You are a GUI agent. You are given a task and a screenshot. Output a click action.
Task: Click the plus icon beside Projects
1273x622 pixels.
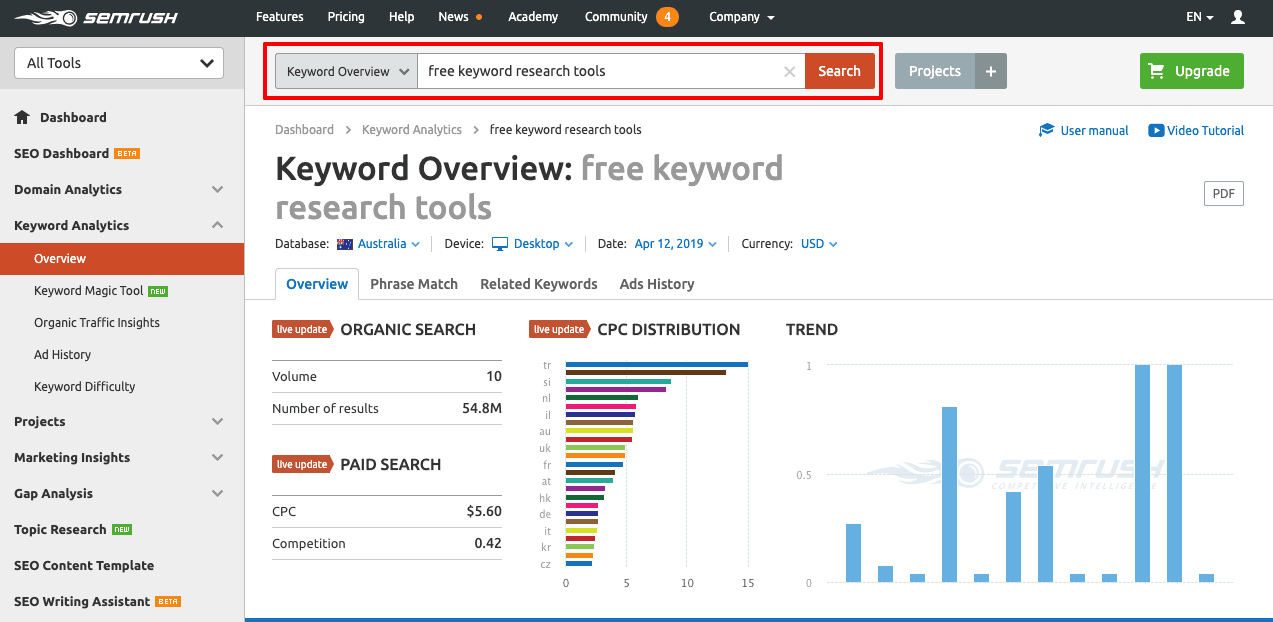coord(991,71)
